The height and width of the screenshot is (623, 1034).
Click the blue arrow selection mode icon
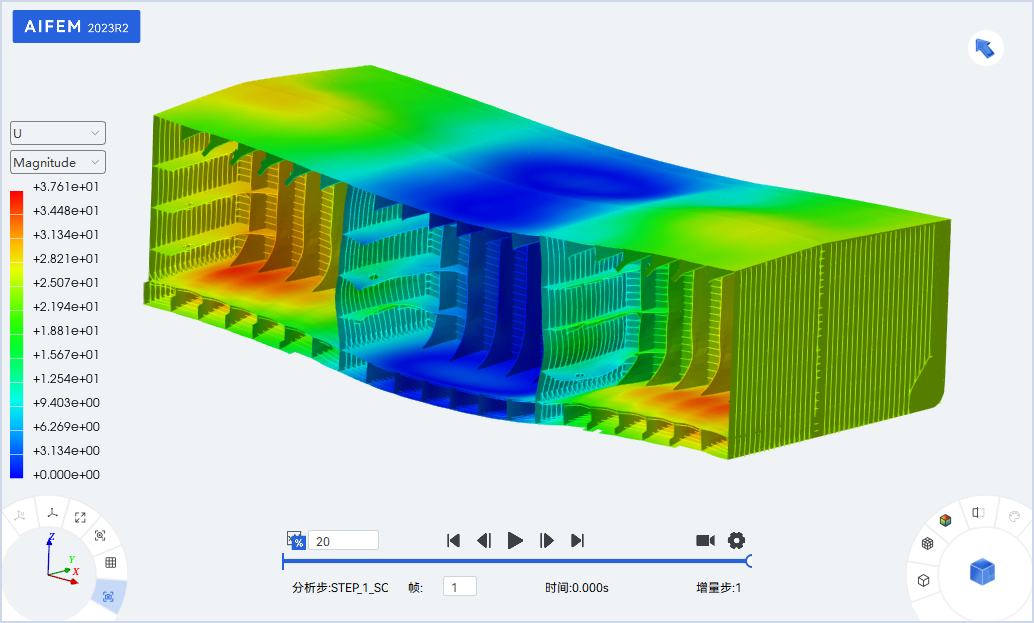[985, 48]
